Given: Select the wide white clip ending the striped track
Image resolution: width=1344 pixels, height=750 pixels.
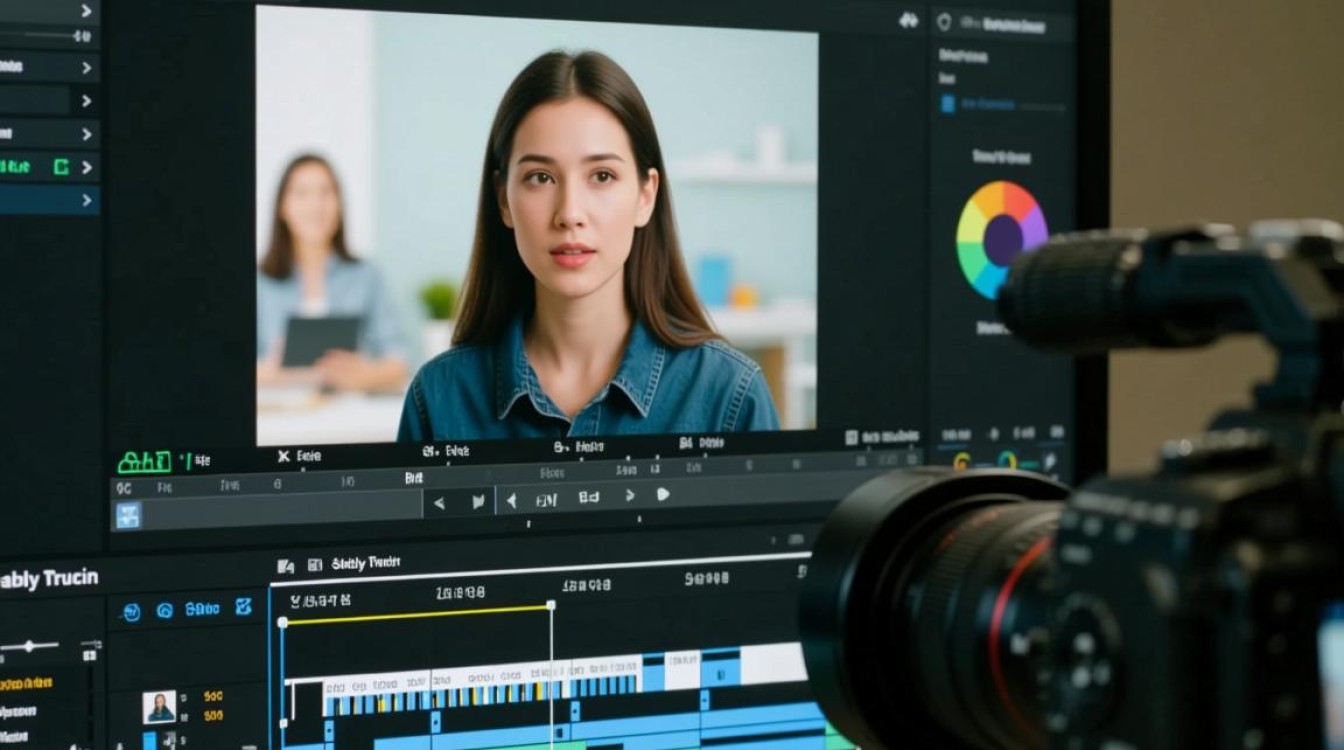Looking at the screenshot, I should (772, 664).
